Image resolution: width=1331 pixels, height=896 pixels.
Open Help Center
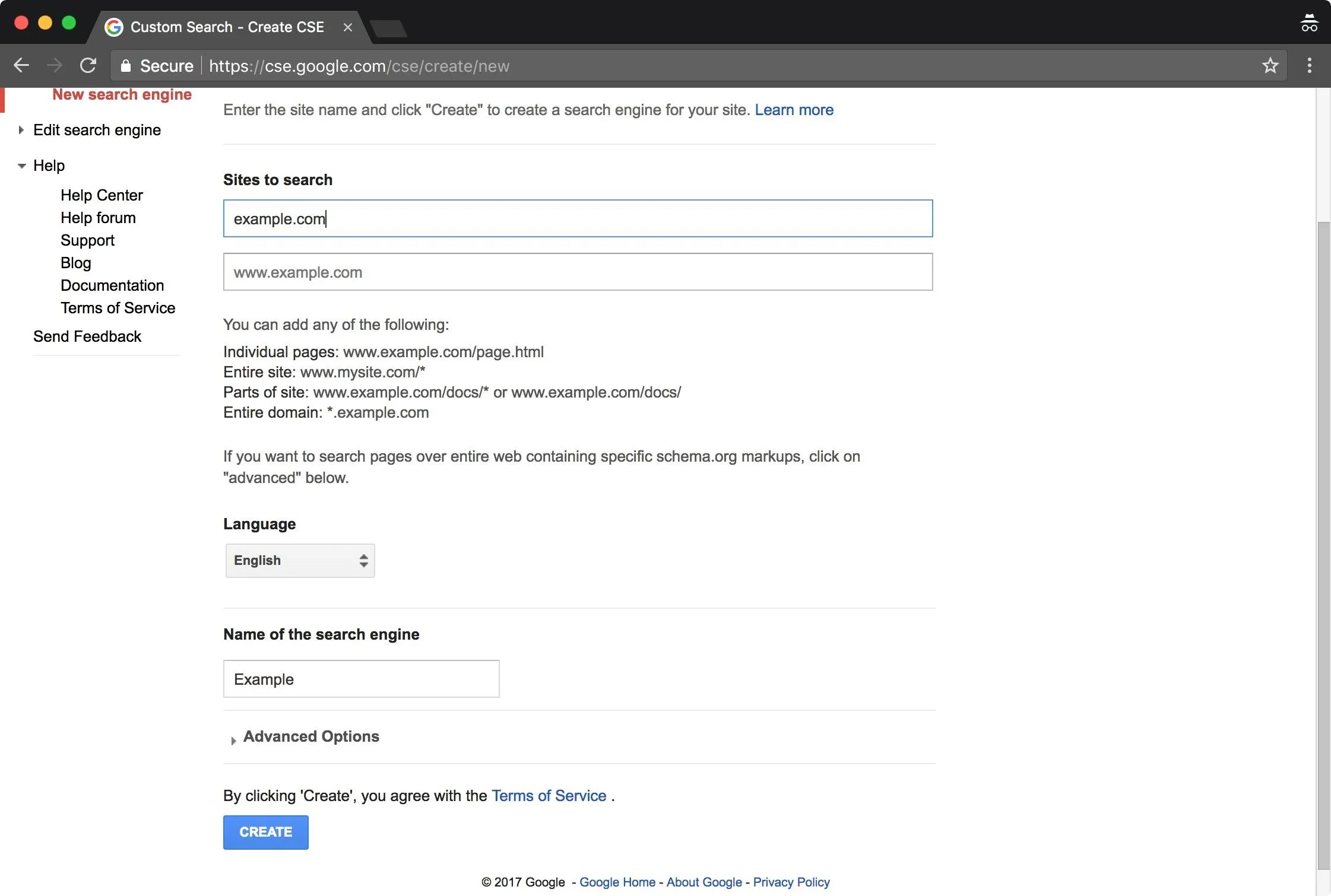coord(102,195)
